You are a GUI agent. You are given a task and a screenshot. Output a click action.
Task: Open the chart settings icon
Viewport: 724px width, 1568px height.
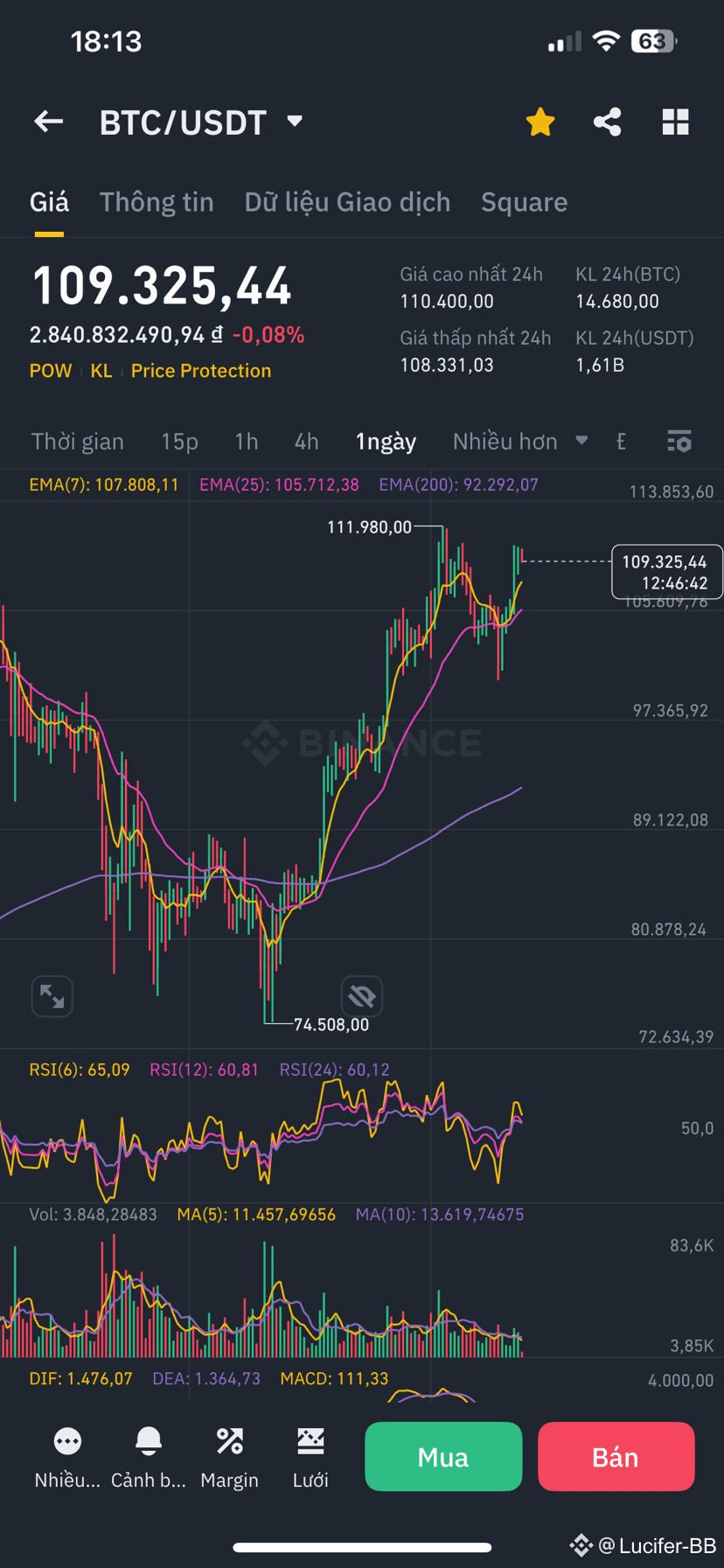point(679,442)
